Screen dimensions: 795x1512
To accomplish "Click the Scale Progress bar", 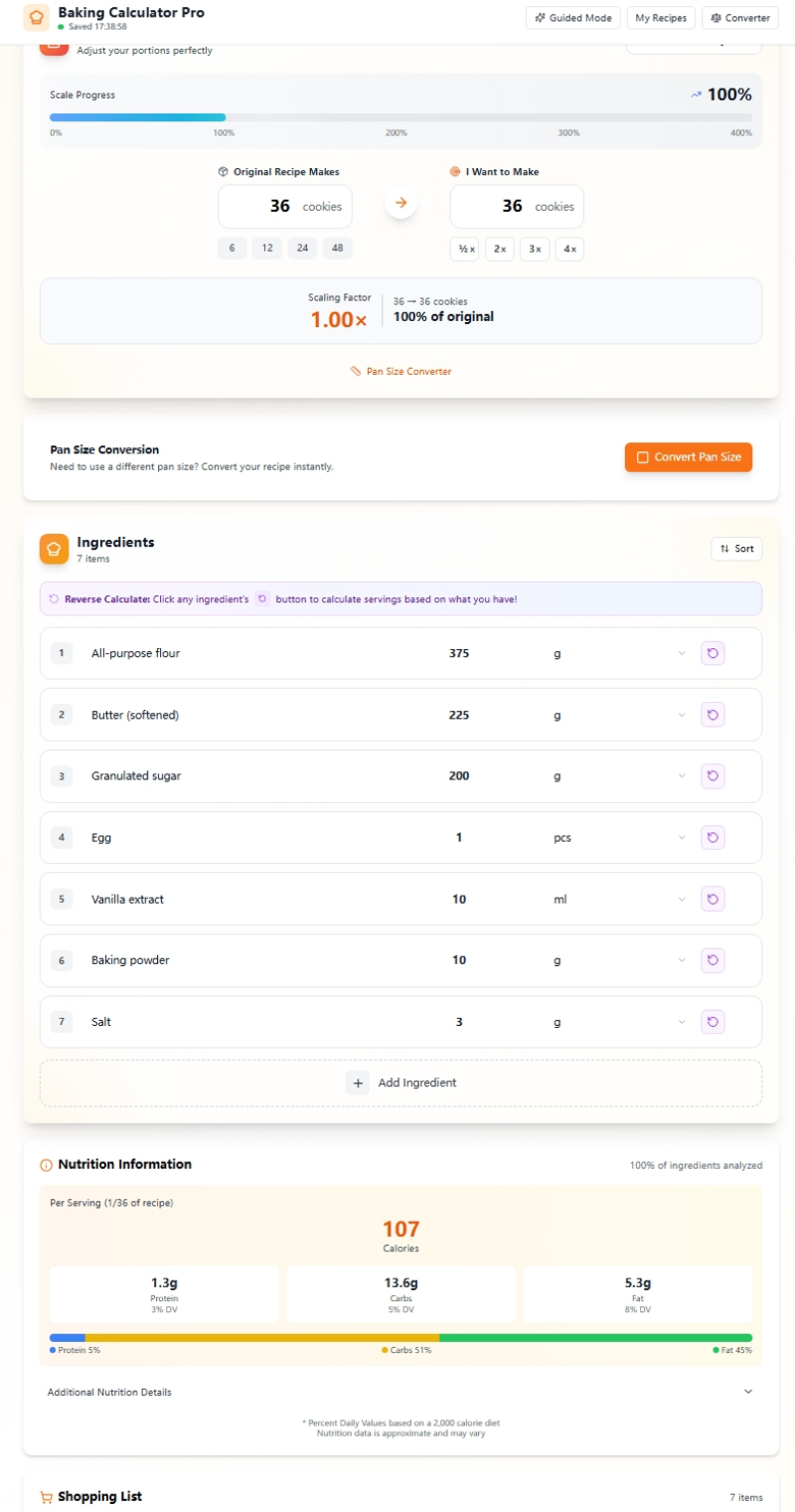I will [400, 117].
